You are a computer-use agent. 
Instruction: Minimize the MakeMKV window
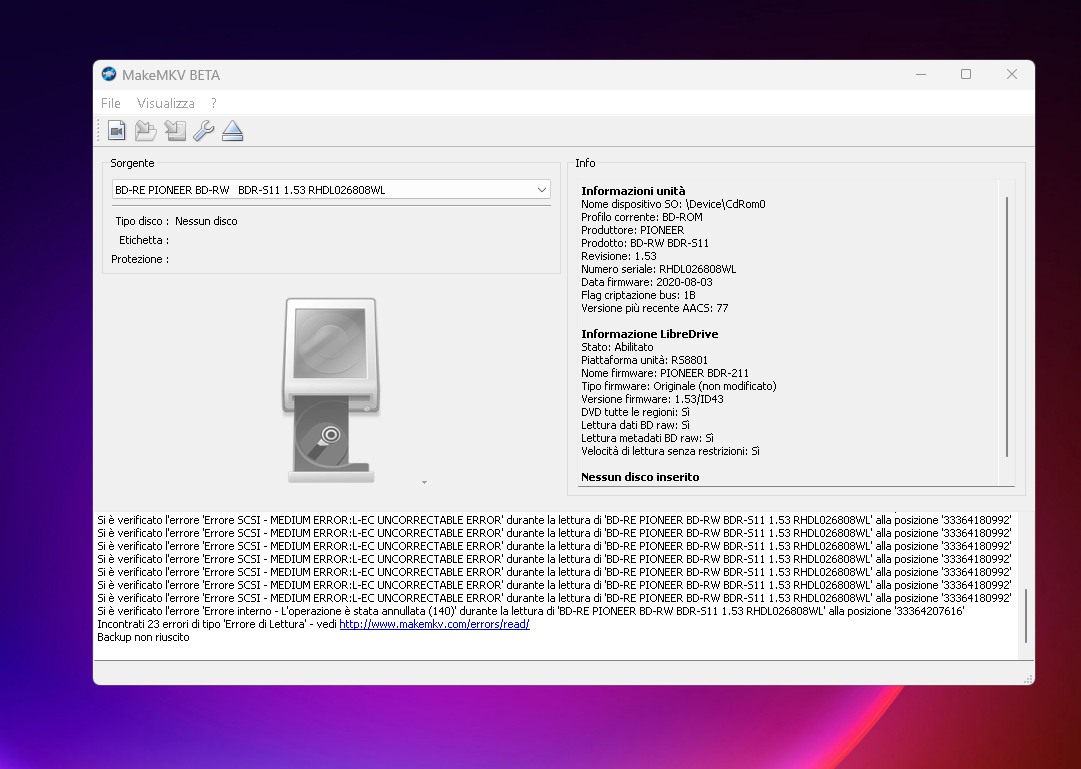coord(921,74)
